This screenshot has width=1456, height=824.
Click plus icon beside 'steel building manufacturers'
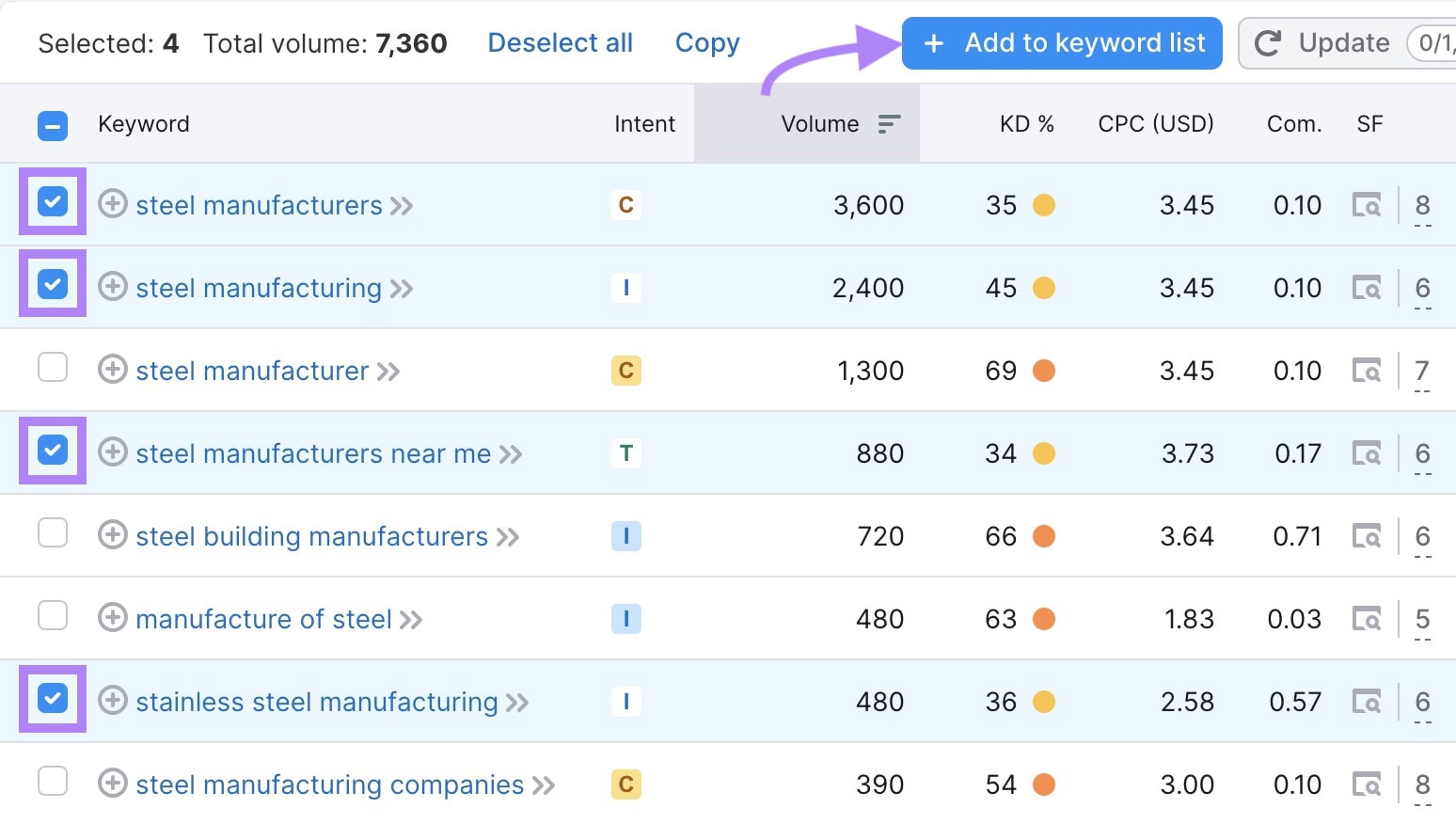coord(113,535)
